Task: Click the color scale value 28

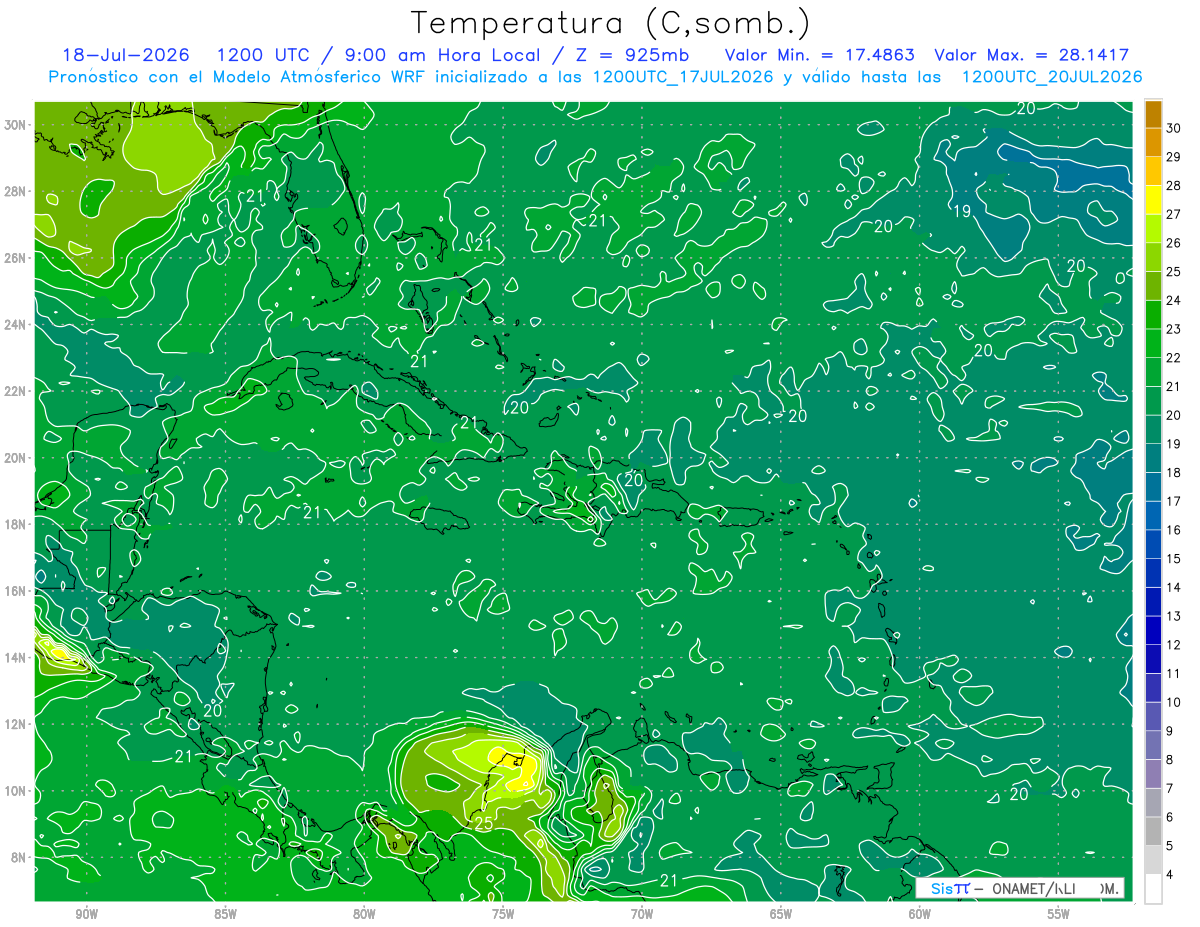Action: point(1173,185)
